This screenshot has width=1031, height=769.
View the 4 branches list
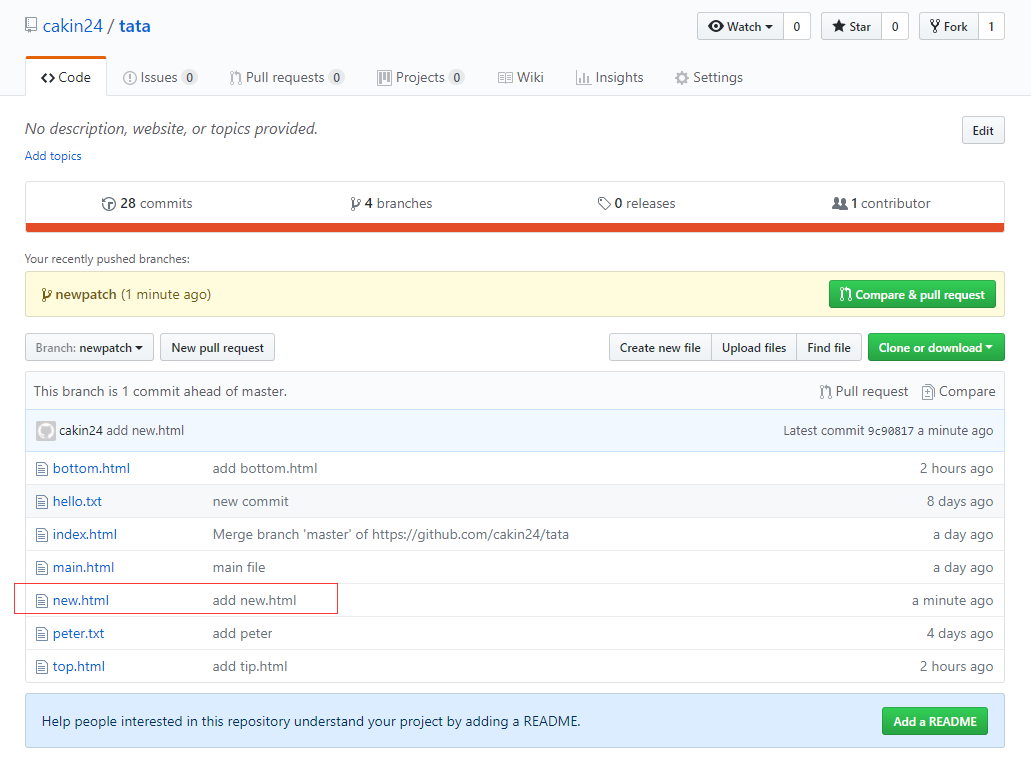click(391, 203)
